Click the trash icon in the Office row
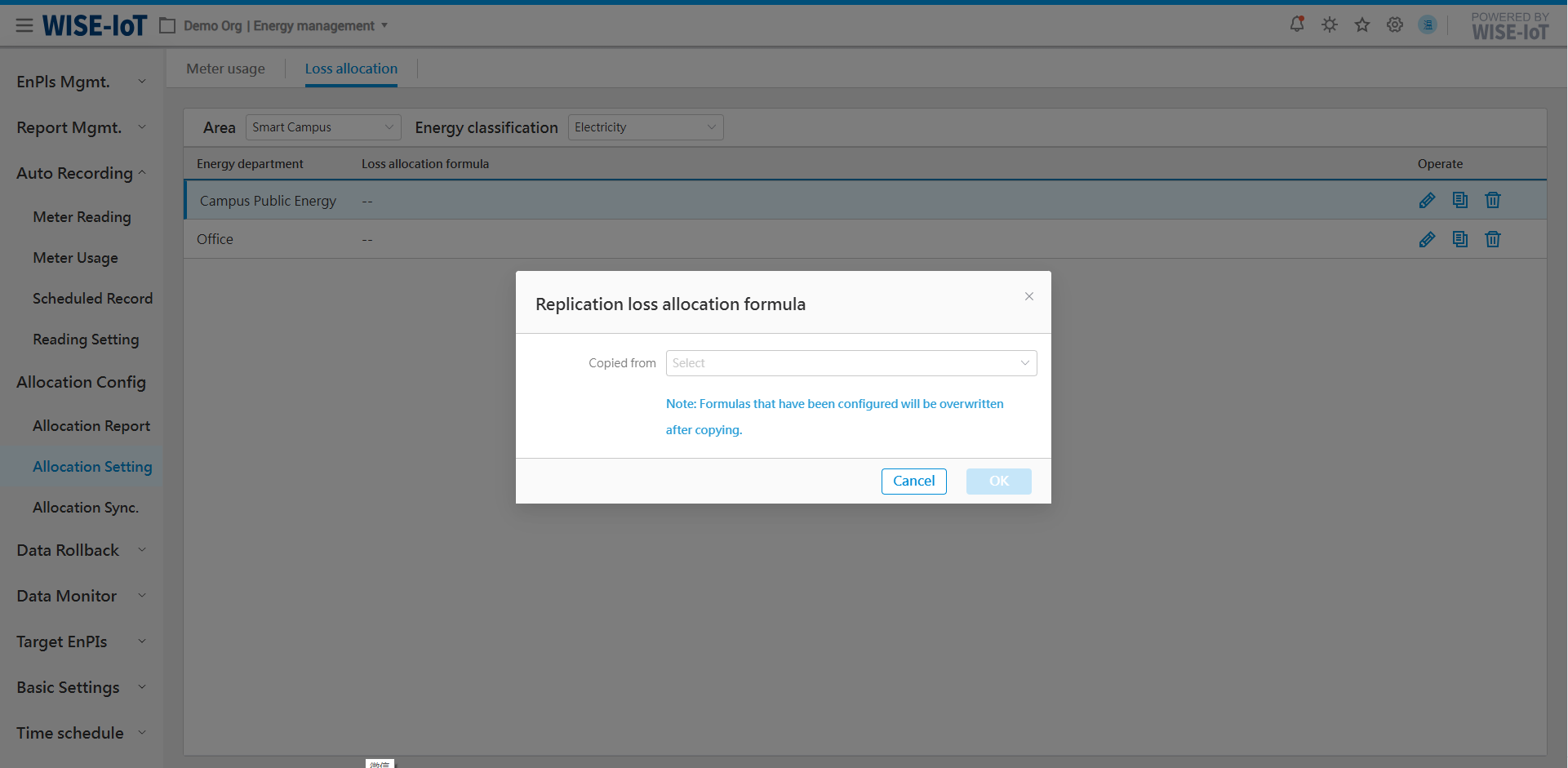Screen dimensions: 1568x768 coord(1492,239)
